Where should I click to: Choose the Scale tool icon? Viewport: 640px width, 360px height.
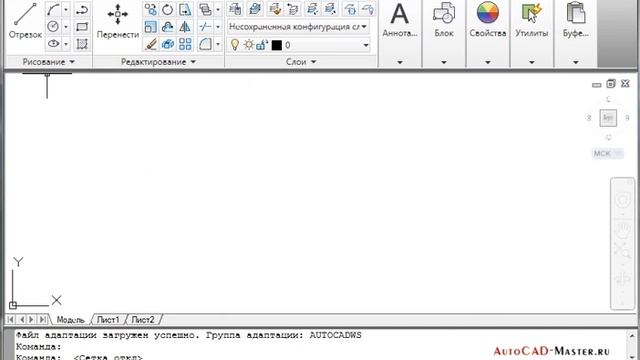(151, 27)
